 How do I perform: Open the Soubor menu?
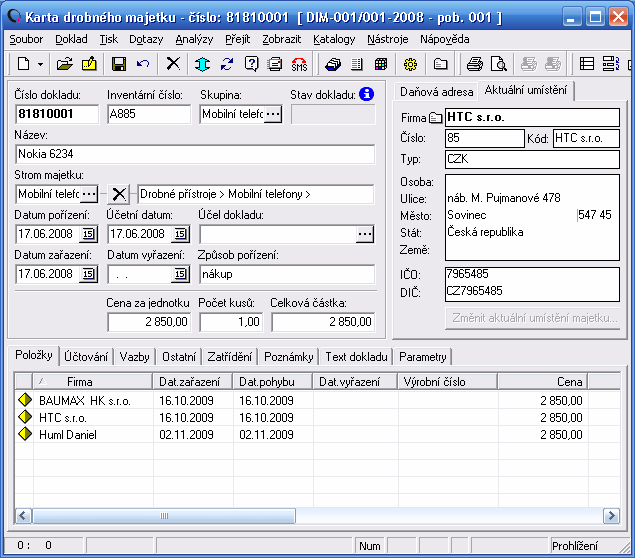tap(26, 39)
